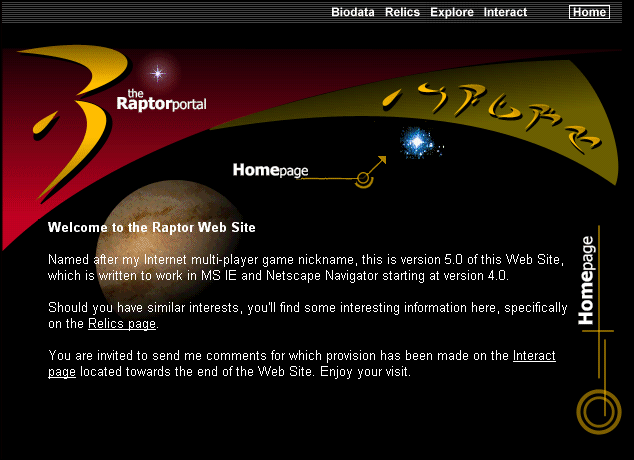Follow the 'Interact page' link

(x=534, y=356)
